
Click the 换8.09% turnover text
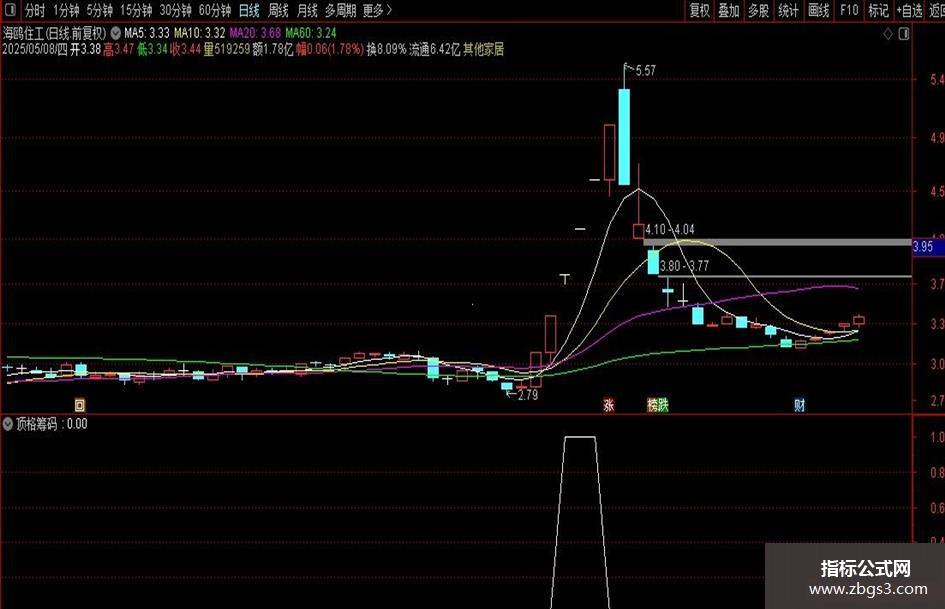[386, 49]
